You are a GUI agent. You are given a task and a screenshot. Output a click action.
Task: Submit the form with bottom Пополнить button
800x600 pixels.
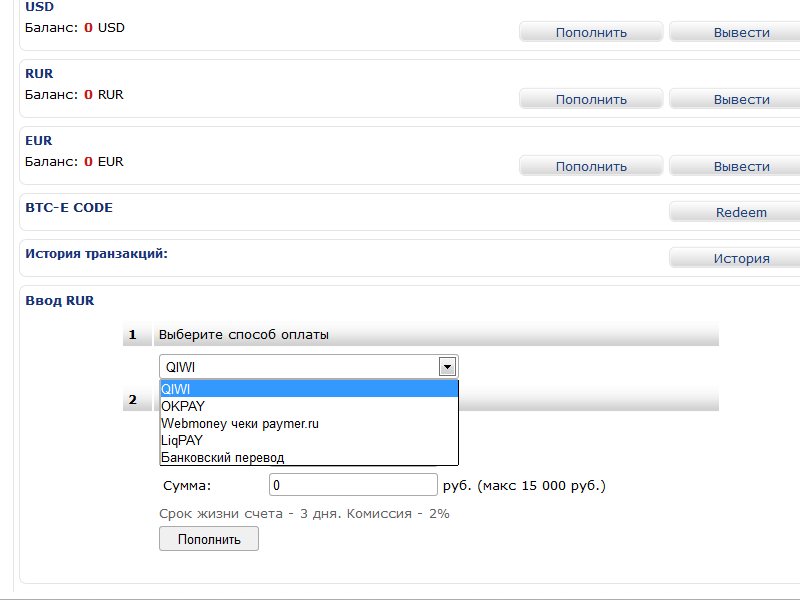pos(209,539)
